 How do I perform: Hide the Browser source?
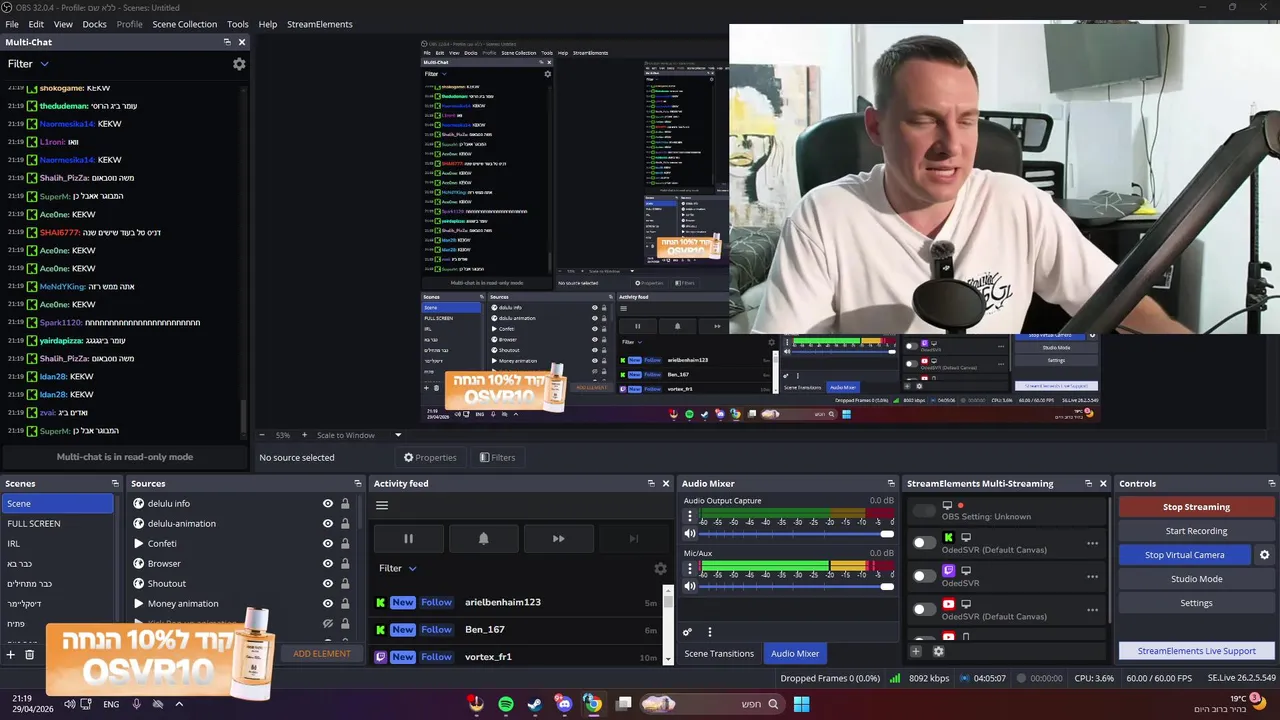(327, 564)
